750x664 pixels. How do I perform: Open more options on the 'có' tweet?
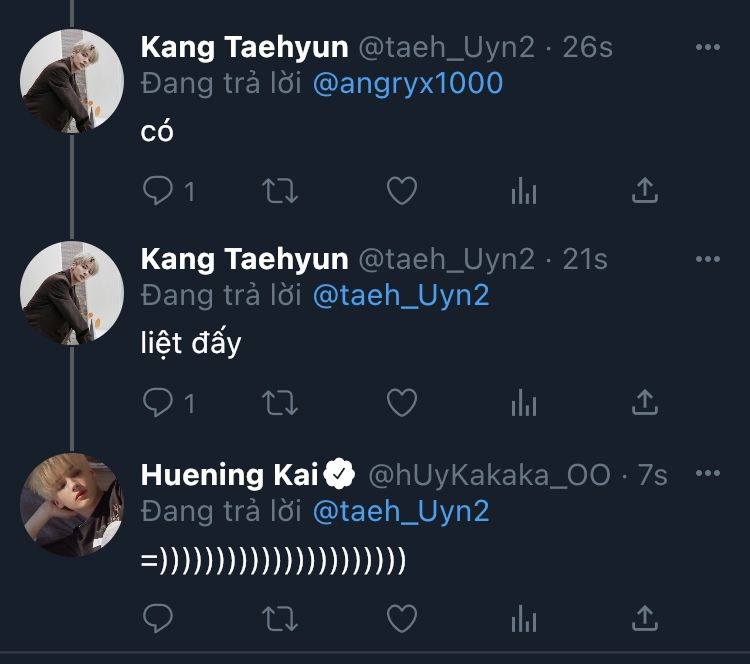click(x=707, y=47)
